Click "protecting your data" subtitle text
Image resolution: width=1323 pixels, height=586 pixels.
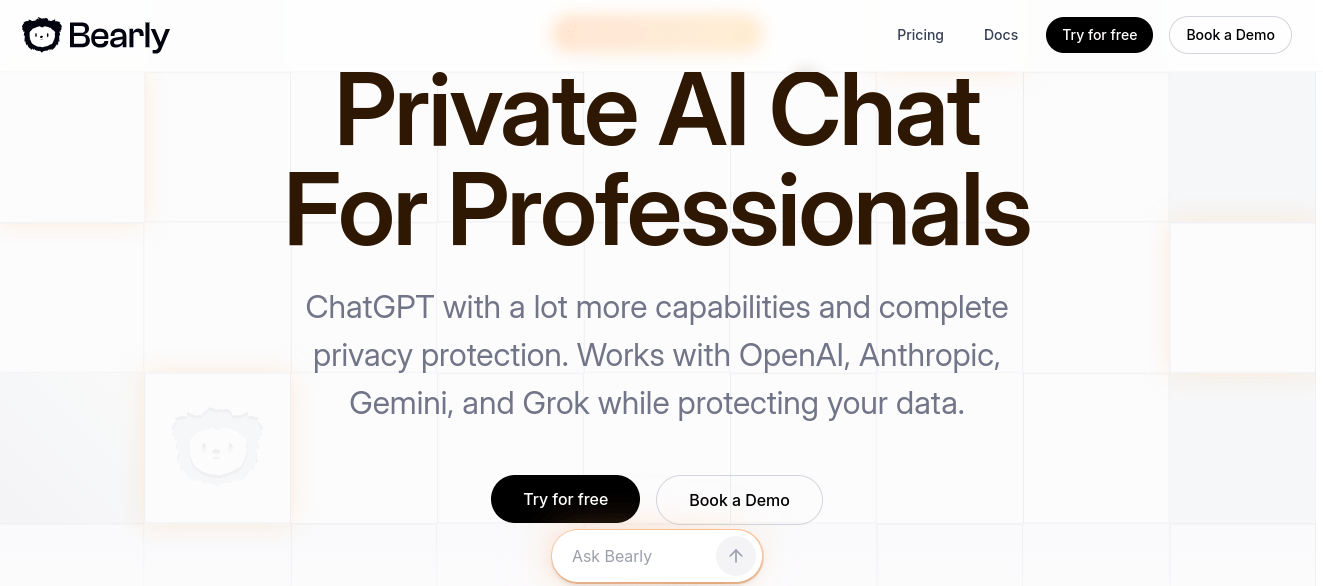pyautogui.click(x=821, y=403)
